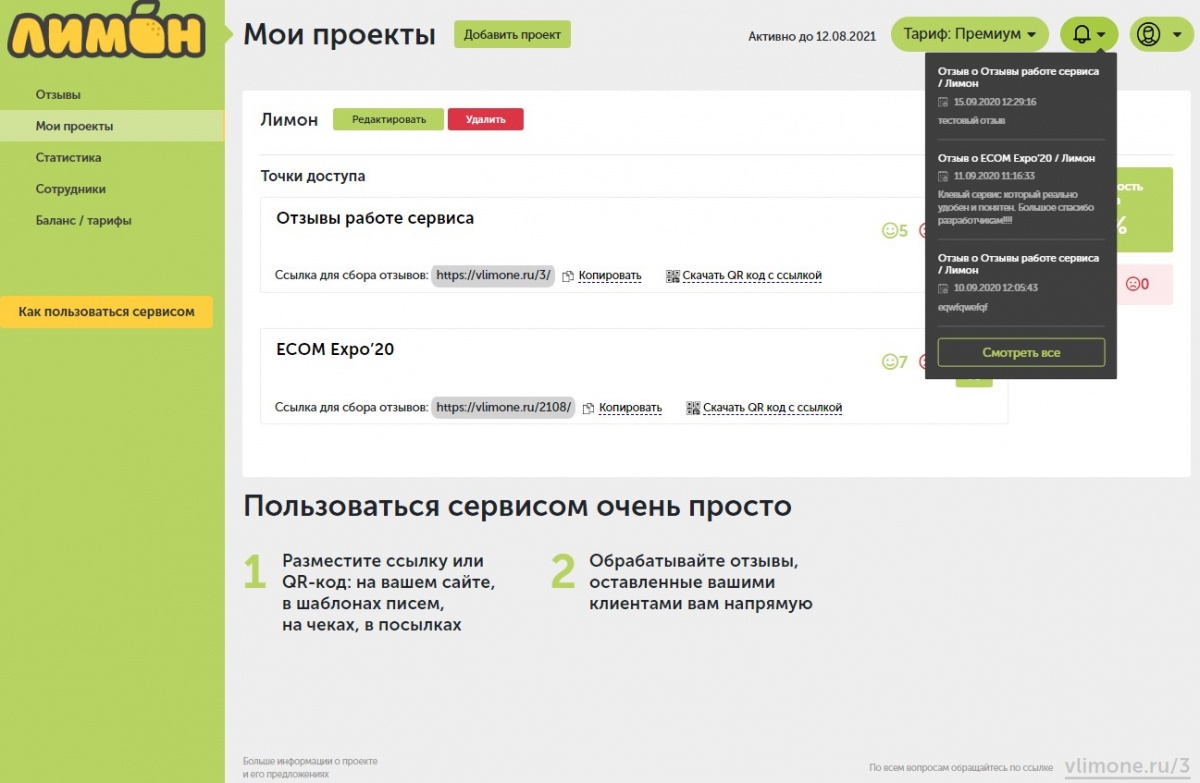
Task: Click ECOM Expo'20 access point title
Action: [x=335, y=350]
